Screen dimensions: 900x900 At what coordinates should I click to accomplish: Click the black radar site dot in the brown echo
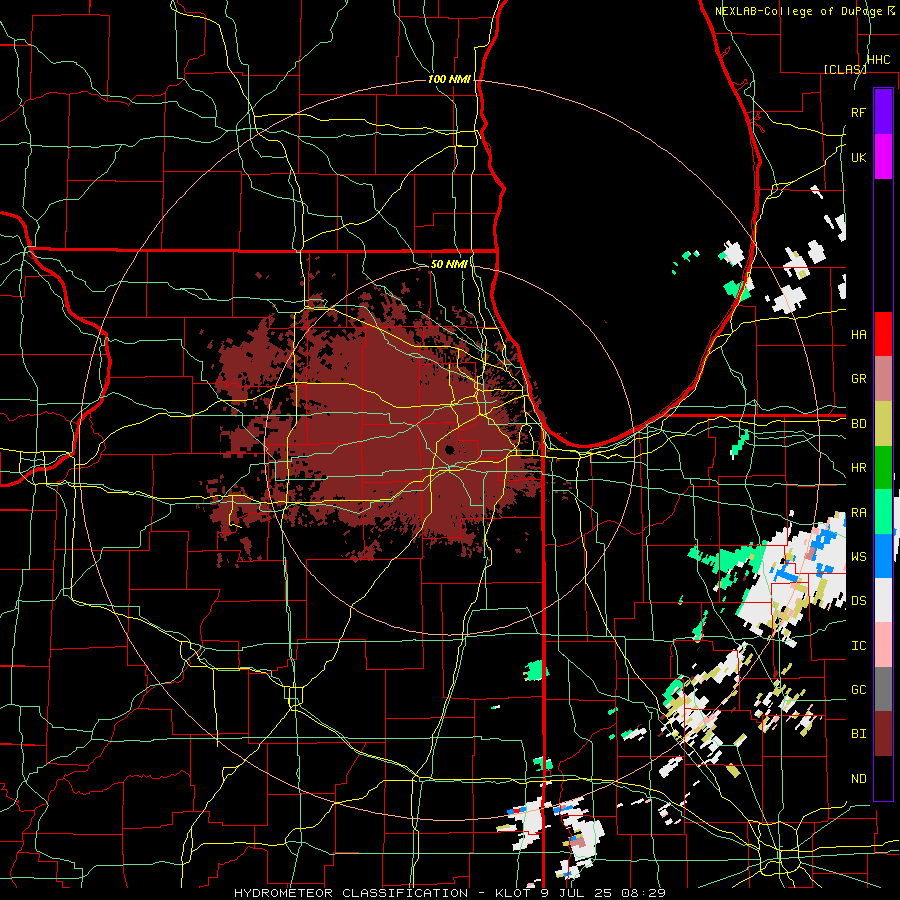pos(449,449)
